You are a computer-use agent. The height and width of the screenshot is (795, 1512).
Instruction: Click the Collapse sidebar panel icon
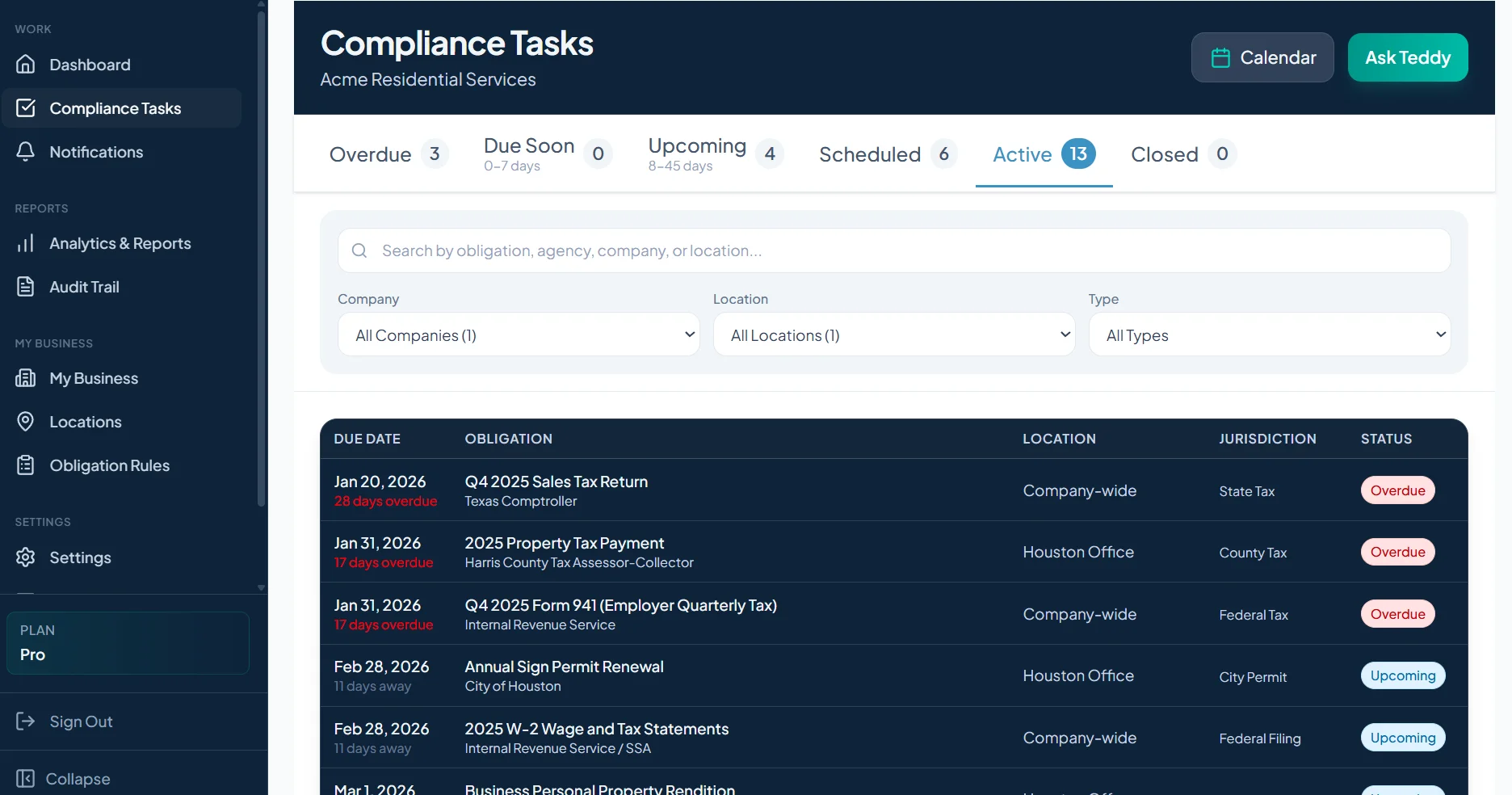(x=26, y=779)
